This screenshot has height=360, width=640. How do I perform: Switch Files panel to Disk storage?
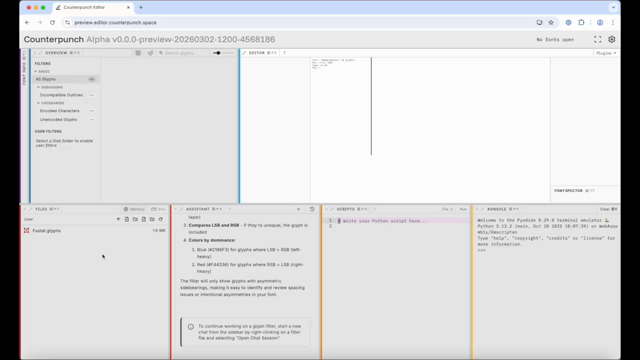click(158, 209)
